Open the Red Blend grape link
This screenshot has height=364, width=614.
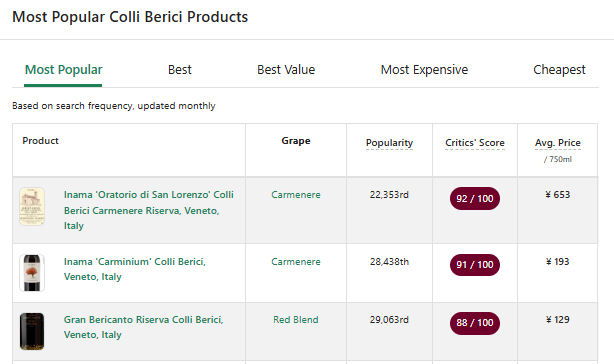coord(296,319)
